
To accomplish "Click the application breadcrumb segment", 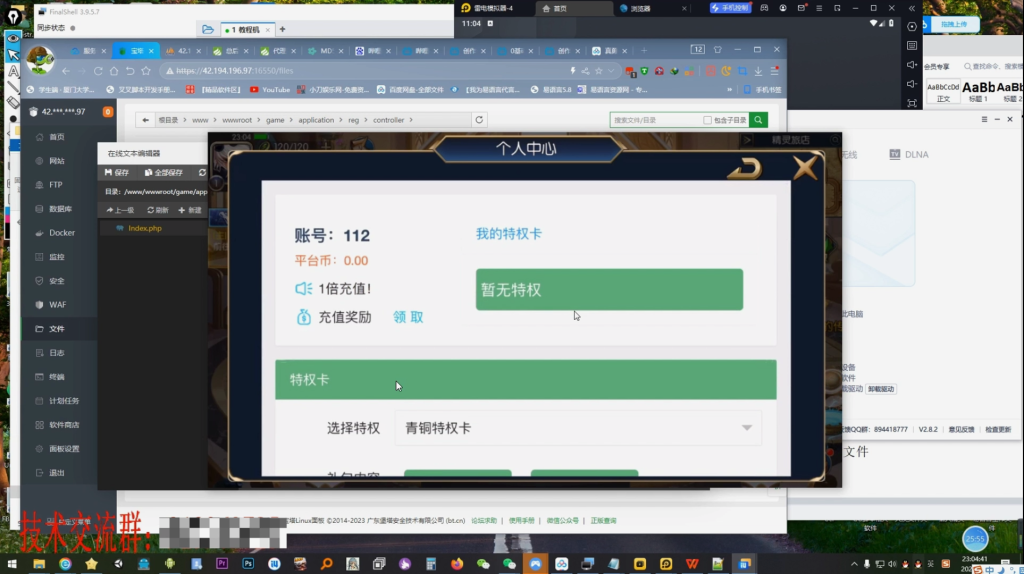I will pyautogui.click(x=316, y=120).
